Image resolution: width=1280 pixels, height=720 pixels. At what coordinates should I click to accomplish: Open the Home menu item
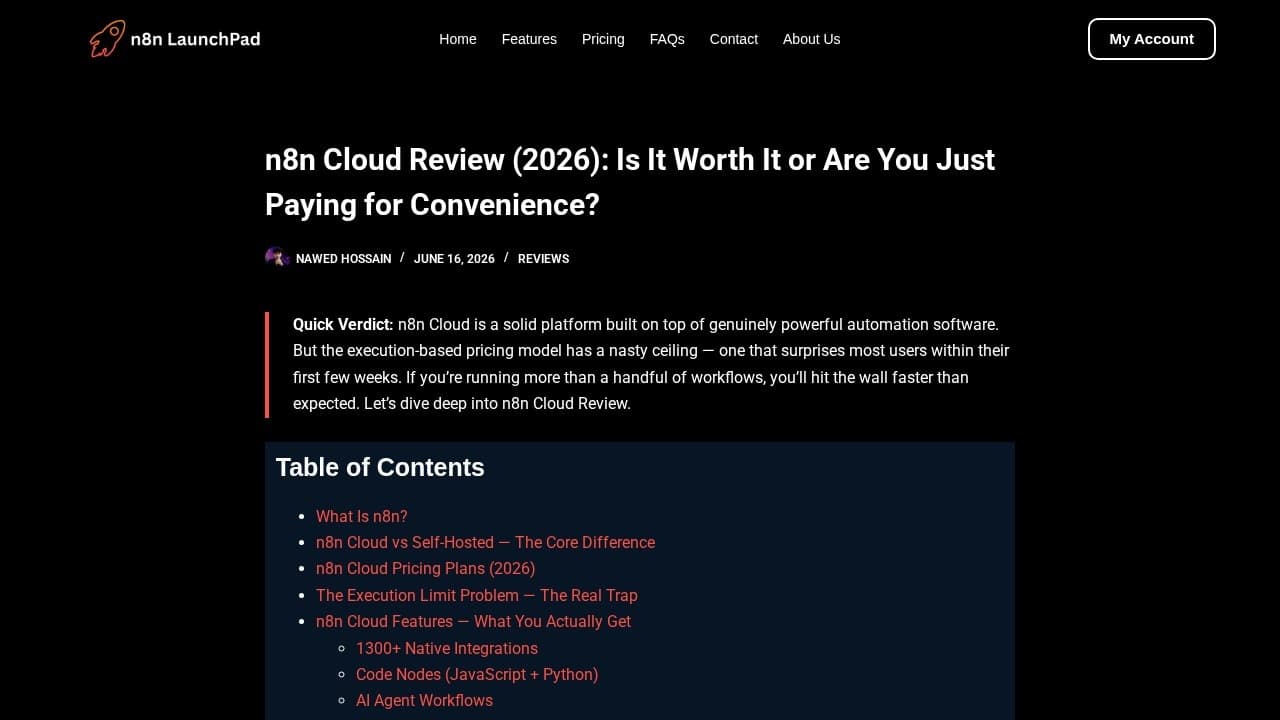click(x=458, y=39)
